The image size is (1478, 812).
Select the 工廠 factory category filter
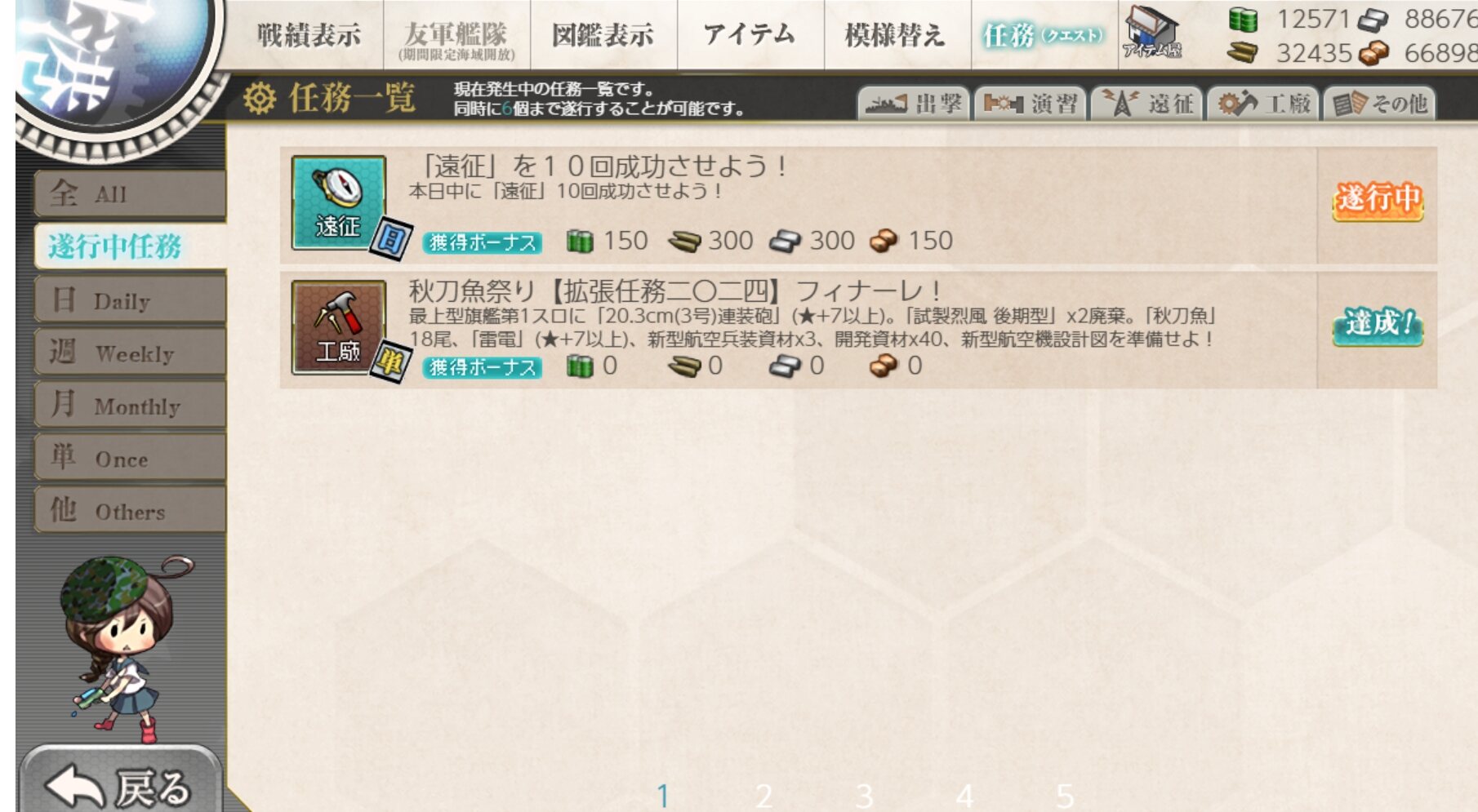(1263, 104)
